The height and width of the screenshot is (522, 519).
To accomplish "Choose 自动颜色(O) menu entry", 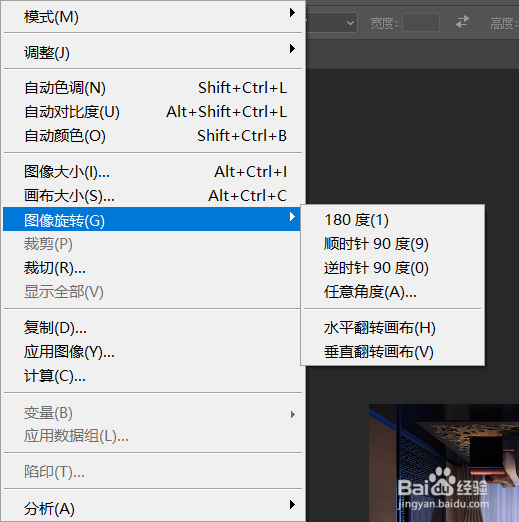I will (x=153, y=136).
